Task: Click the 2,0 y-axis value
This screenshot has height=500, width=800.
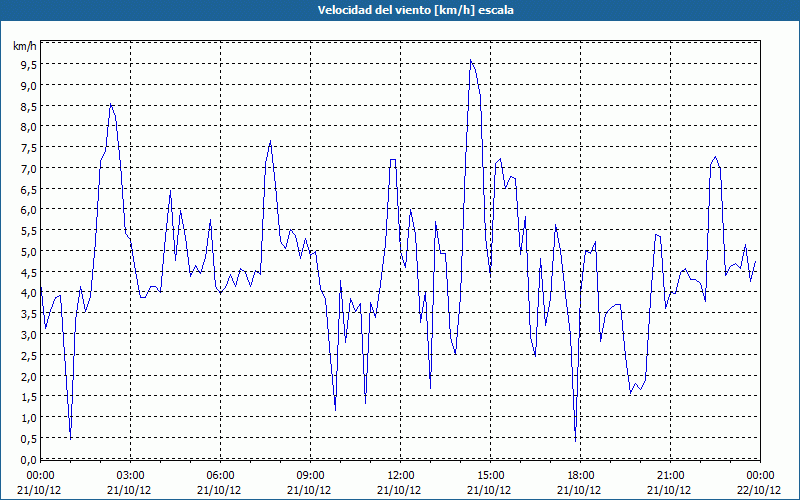Action: pos(29,377)
